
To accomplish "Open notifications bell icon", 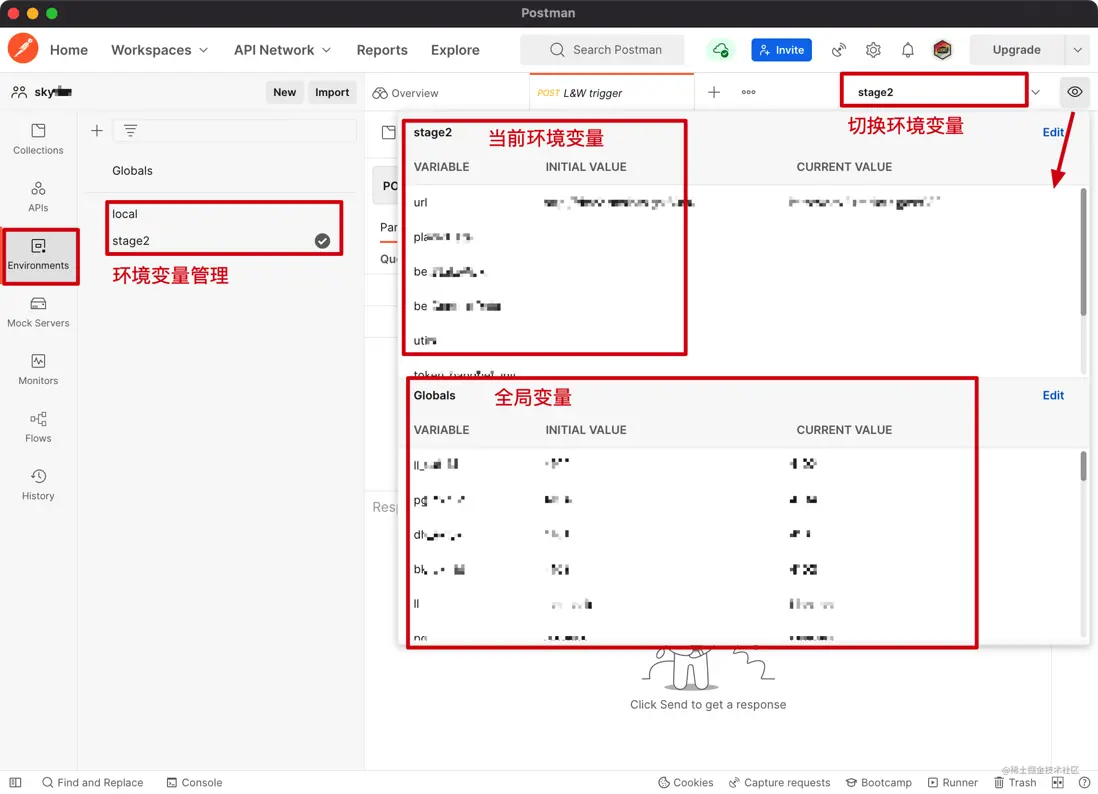I will tap(908, 50).
